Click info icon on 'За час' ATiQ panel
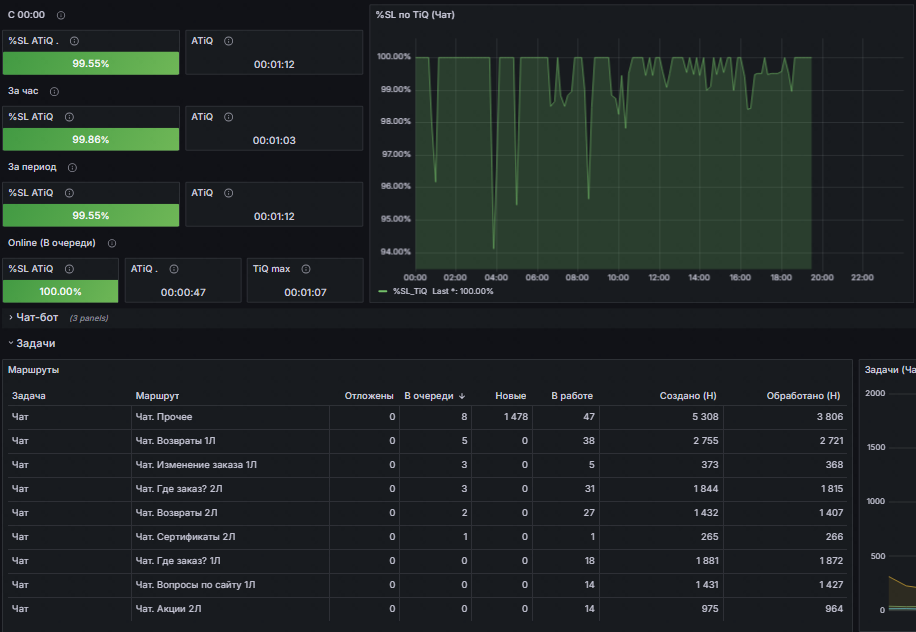The height and width of the screenshot is (632, 916). (x=229, y=117)
